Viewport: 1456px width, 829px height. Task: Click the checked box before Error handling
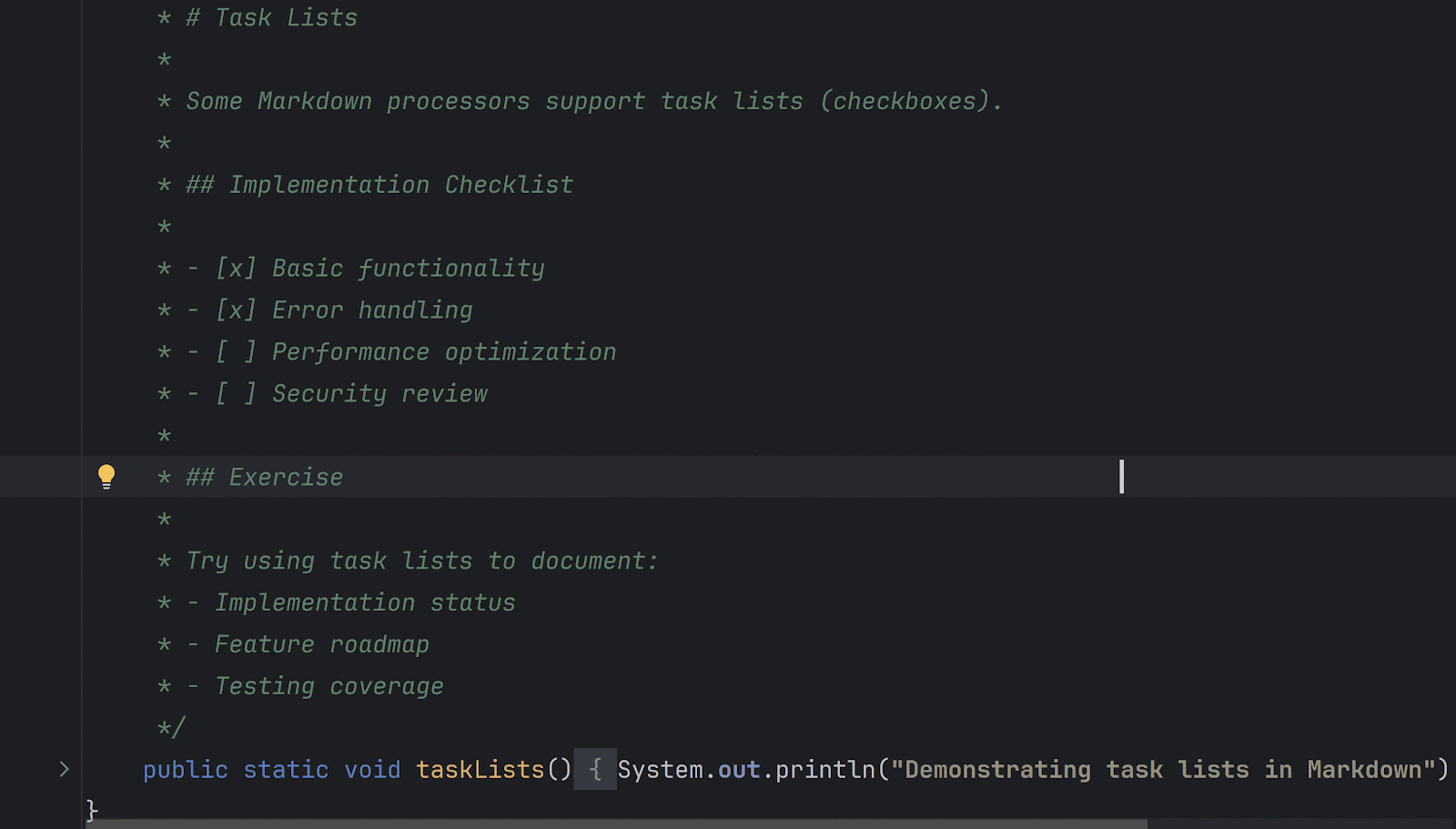pyautogui.click(x=236, y=310)
